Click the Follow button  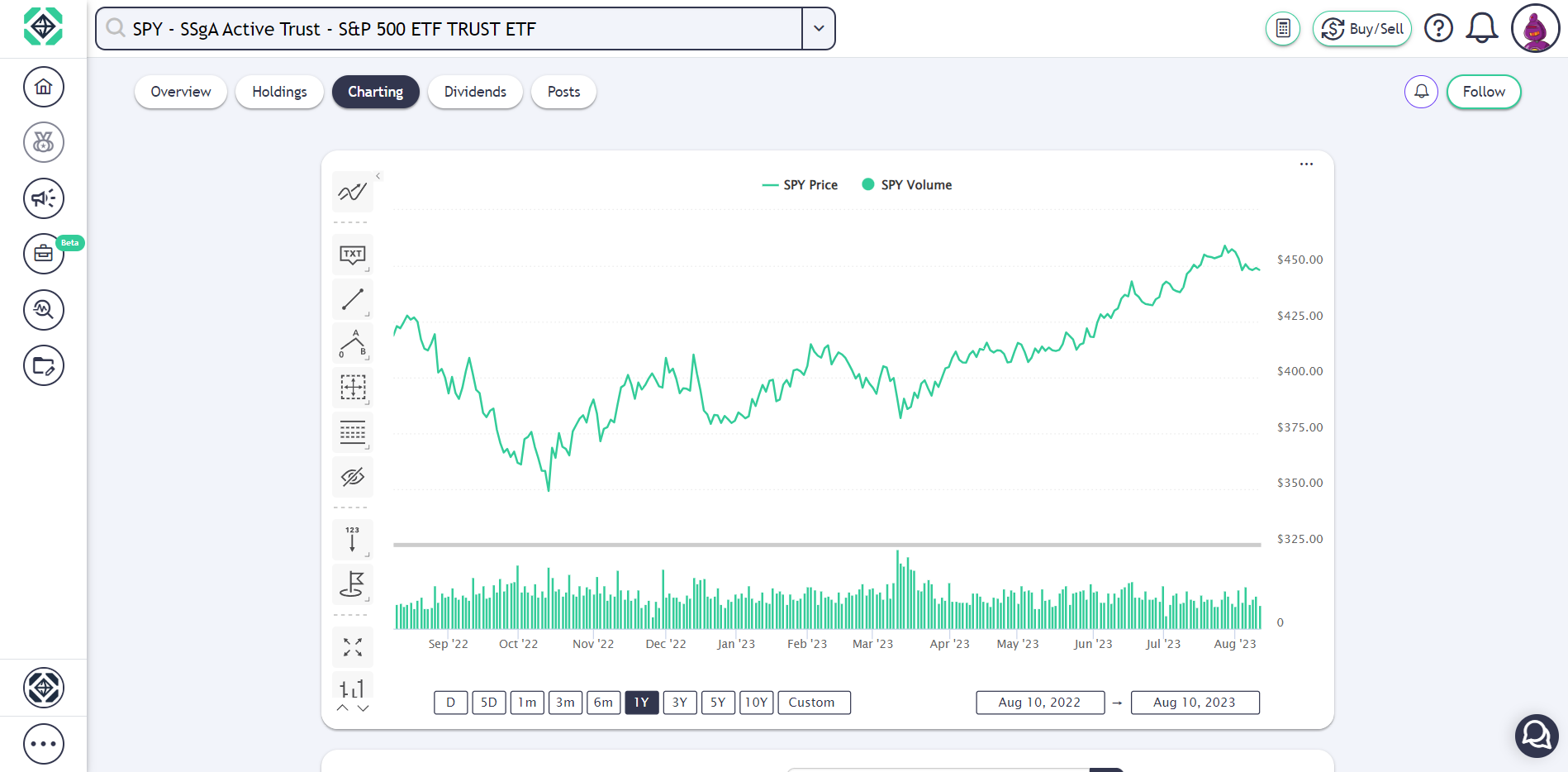[1483, 92]
